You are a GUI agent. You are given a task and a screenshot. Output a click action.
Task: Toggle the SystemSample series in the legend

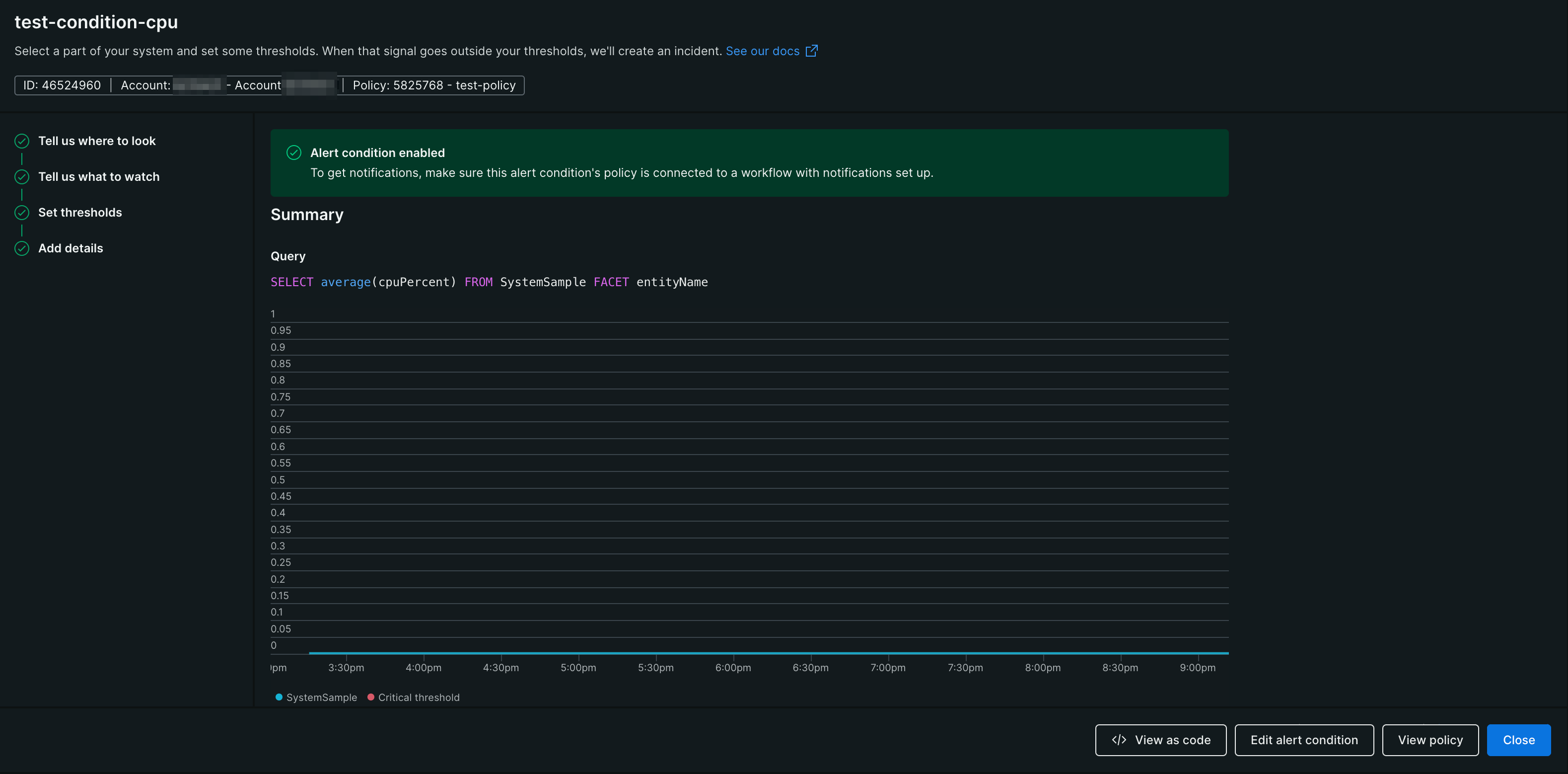(x=316, y=697)
